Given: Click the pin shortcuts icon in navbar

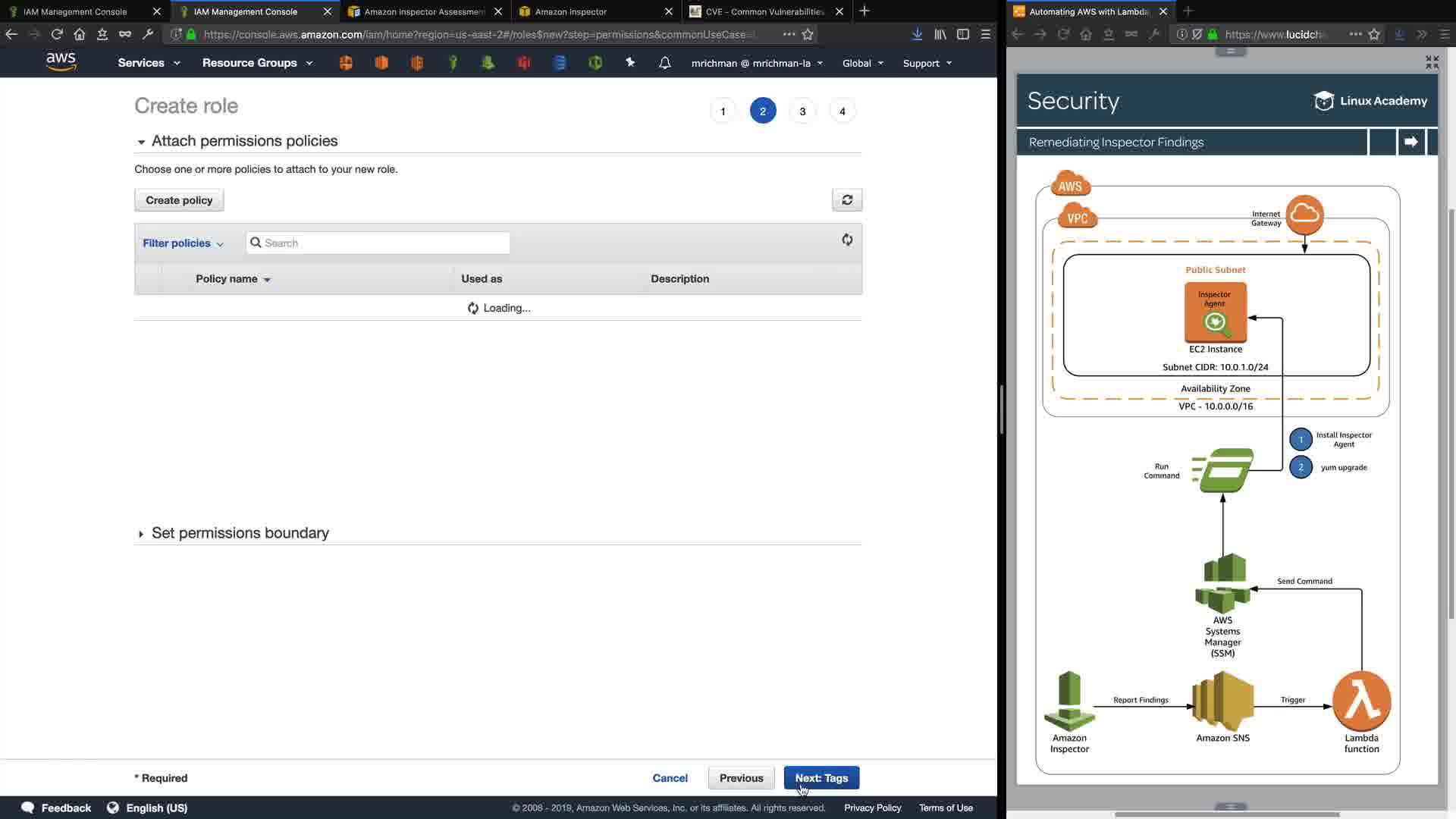Looking at the screenshot, I should coord(630,63).
